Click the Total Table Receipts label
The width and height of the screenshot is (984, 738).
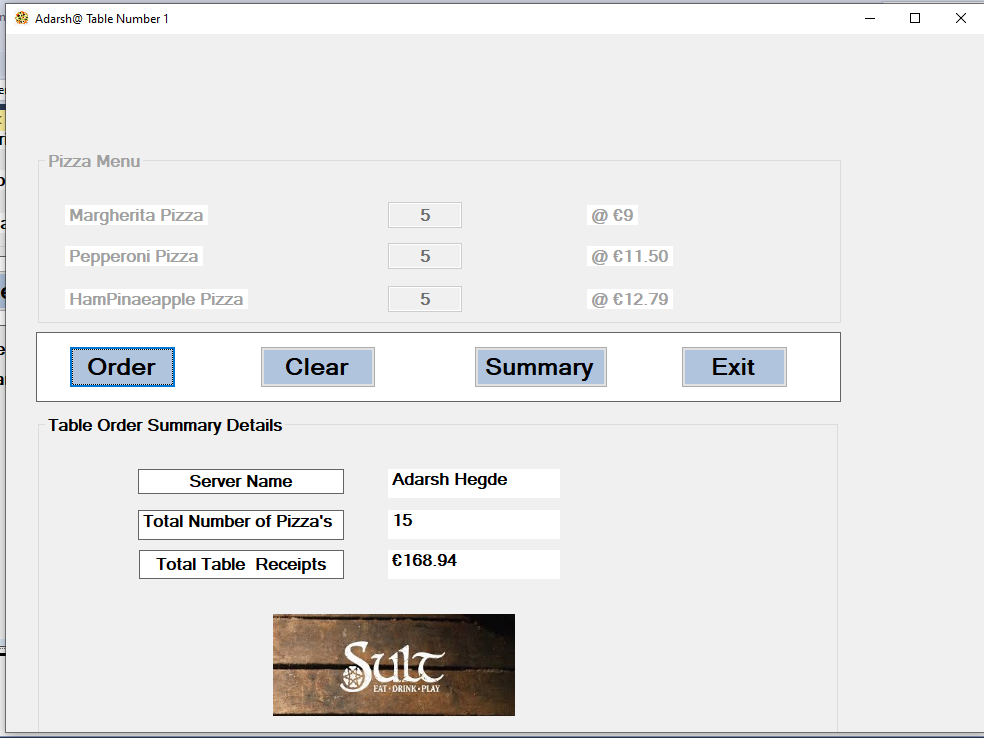(x=240, y=563)
